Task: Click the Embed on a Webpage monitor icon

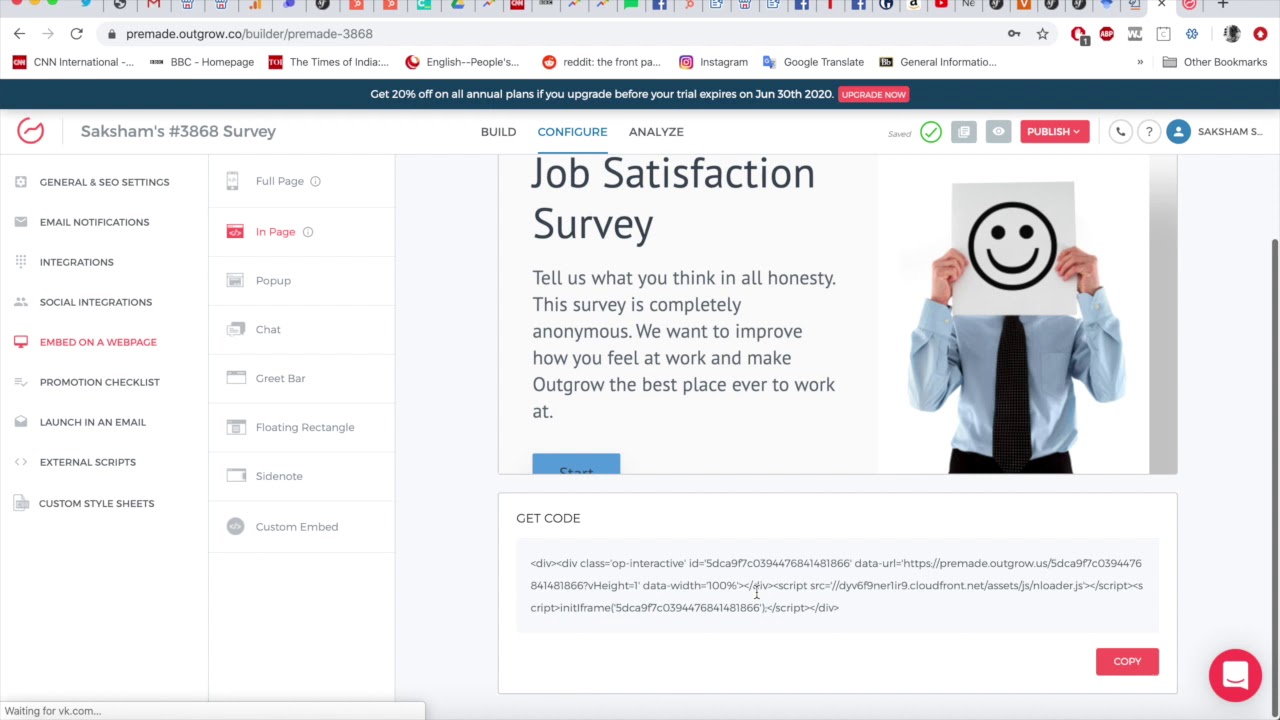Action: [21, 342]
